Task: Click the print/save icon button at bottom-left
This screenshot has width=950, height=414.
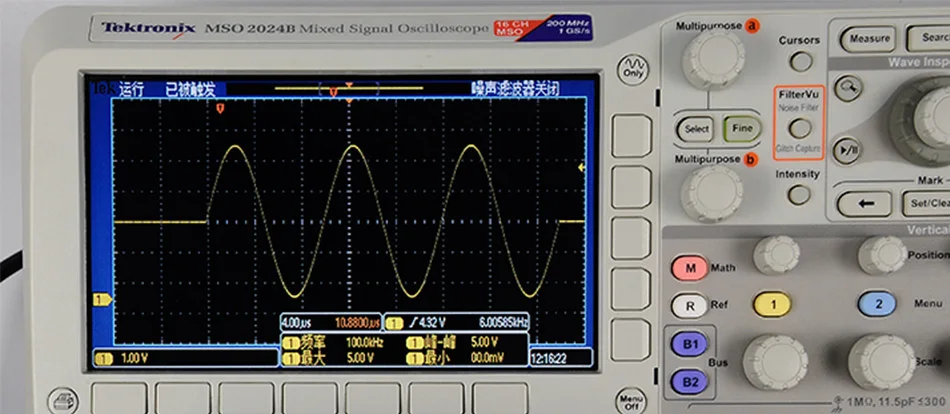Action: [63, 401]
